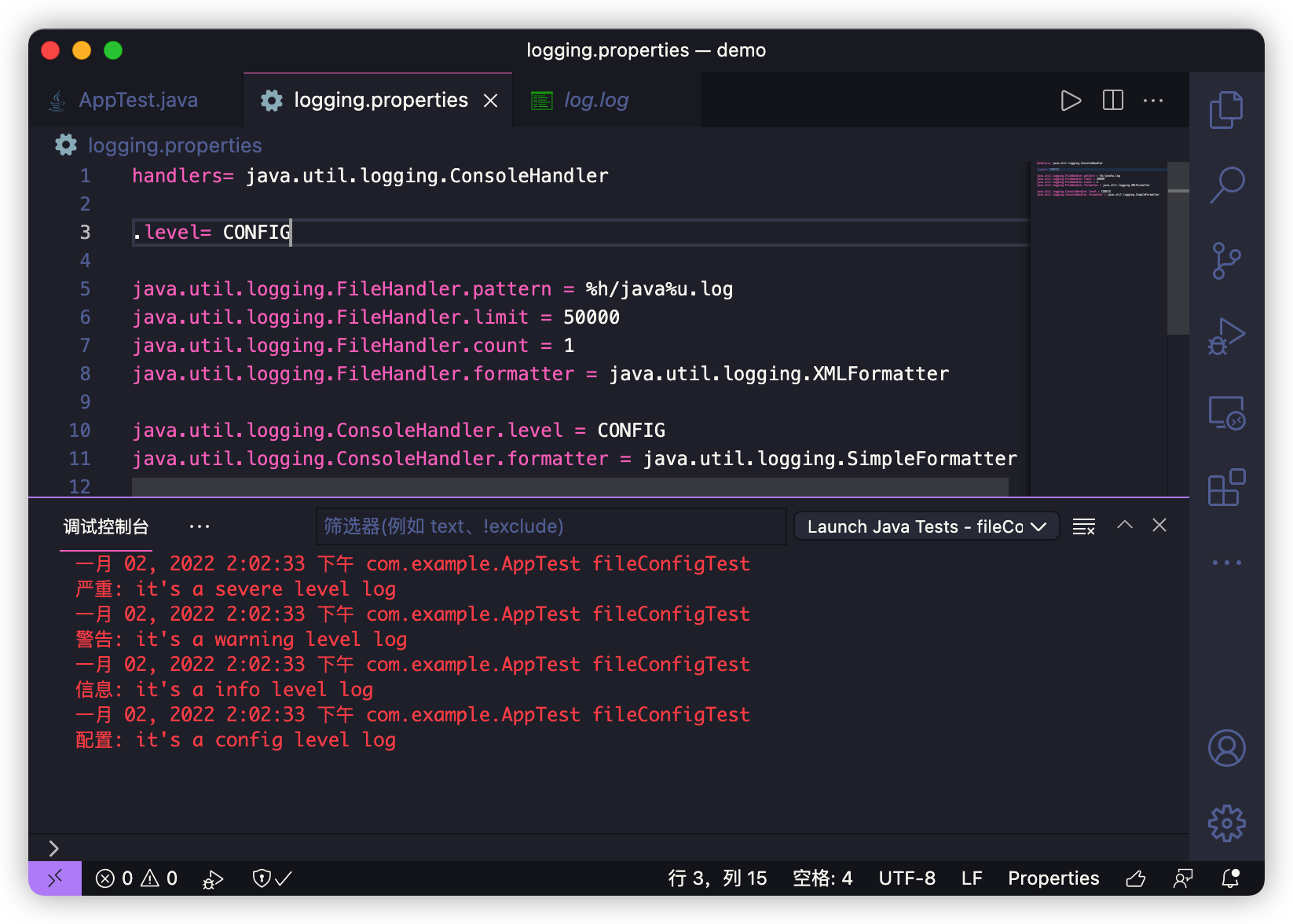Expand the debug console input chevron
The height and width of the screenshot is (924, 1293).
53,849
